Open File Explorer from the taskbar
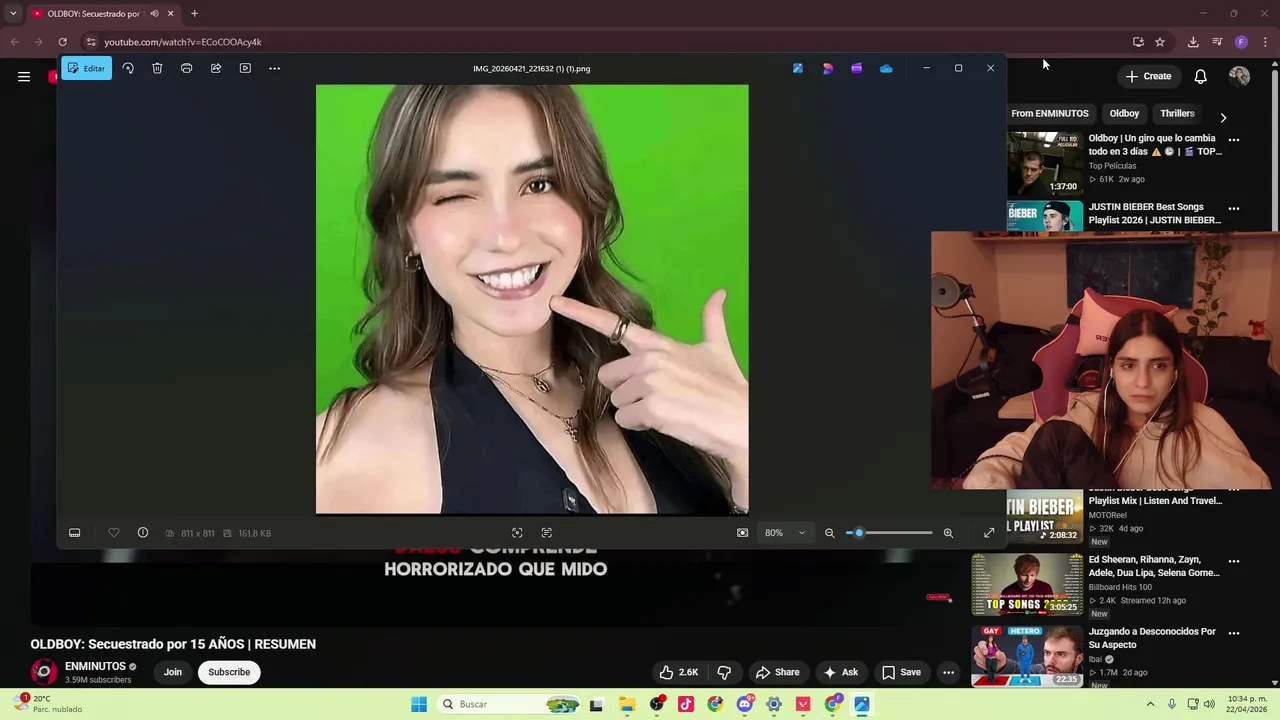This screenshot has height=720, width=1280. pyautogui.click(x=627, y=704)
